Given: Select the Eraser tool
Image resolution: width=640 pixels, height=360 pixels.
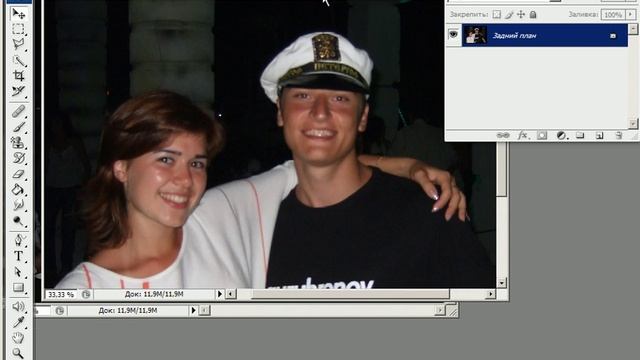Looking at the screenshot, I should point(18,174).
